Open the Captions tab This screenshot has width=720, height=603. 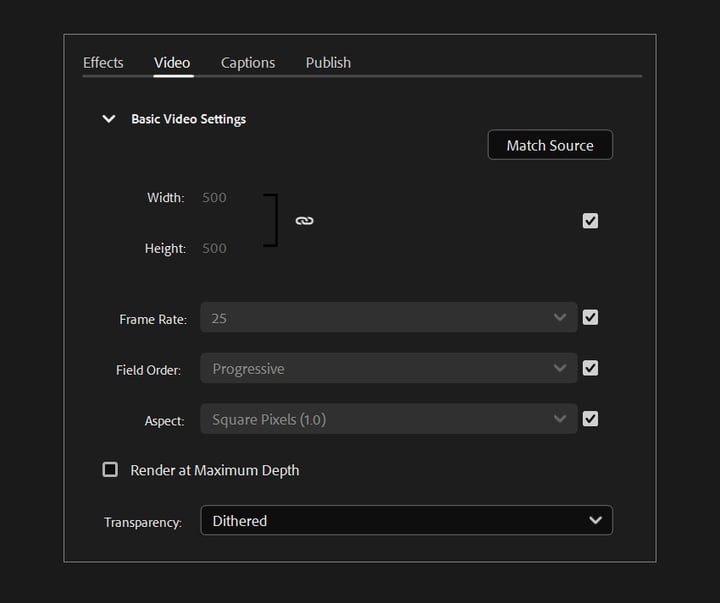pos(248,62)
